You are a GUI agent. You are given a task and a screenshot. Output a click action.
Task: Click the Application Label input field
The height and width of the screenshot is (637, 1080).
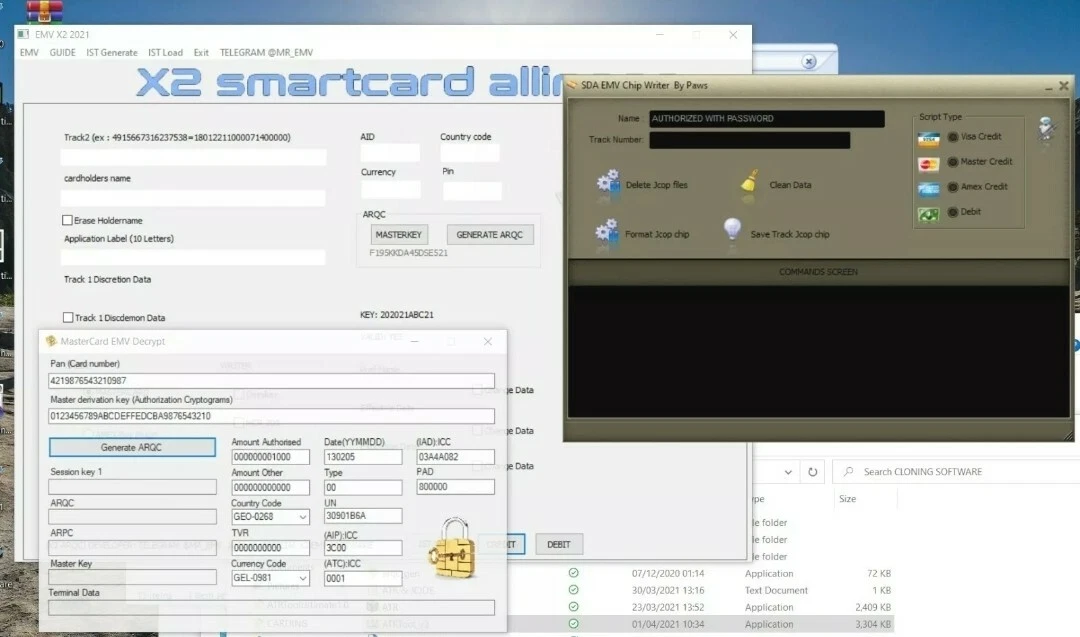coord(193,258)
